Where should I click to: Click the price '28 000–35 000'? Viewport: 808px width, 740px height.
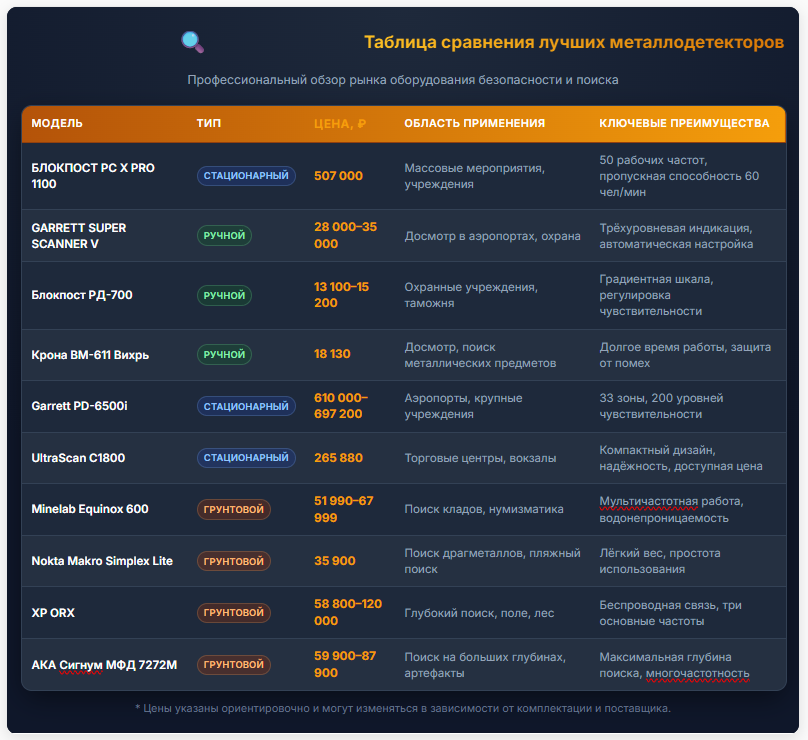pos(346,235)
